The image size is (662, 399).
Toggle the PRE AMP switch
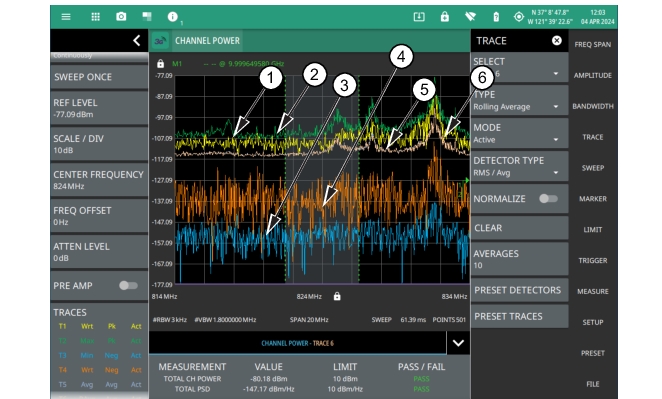(128, 286)
